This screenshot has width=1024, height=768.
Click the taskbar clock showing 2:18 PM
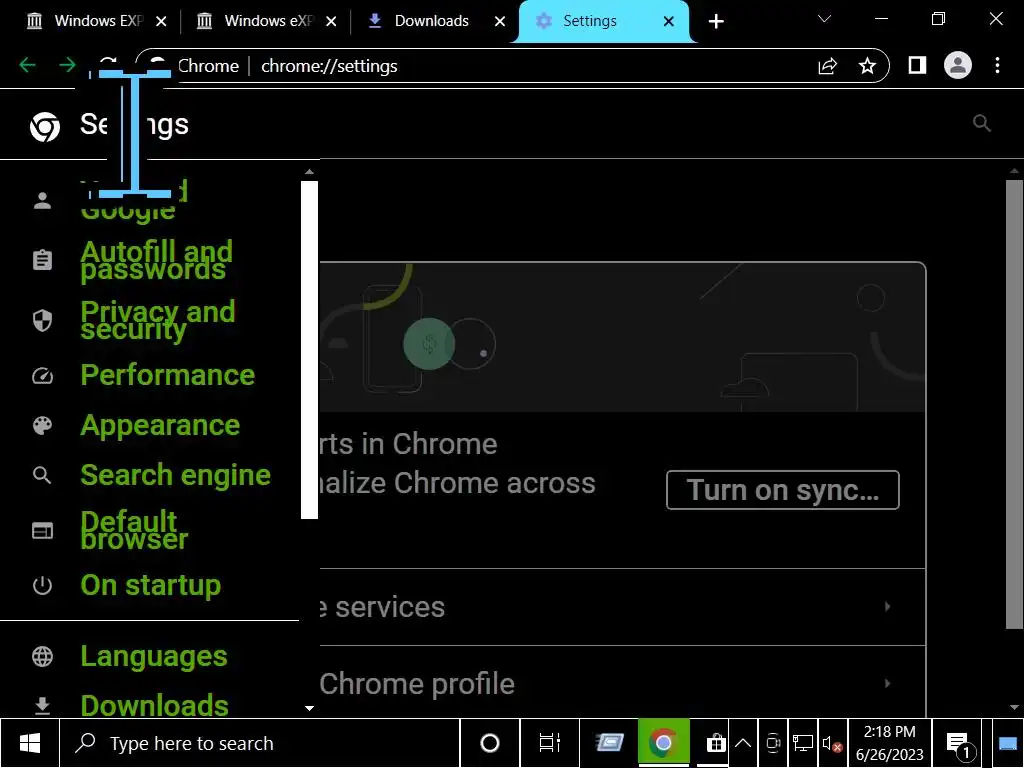click(889, 743)
